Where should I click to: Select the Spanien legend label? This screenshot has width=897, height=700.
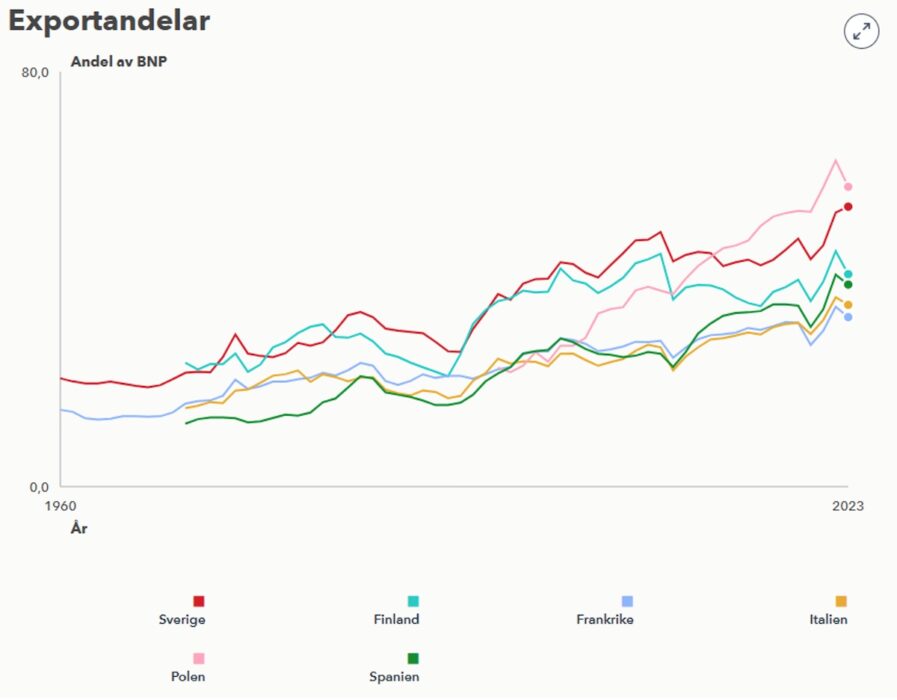(394, 676)
